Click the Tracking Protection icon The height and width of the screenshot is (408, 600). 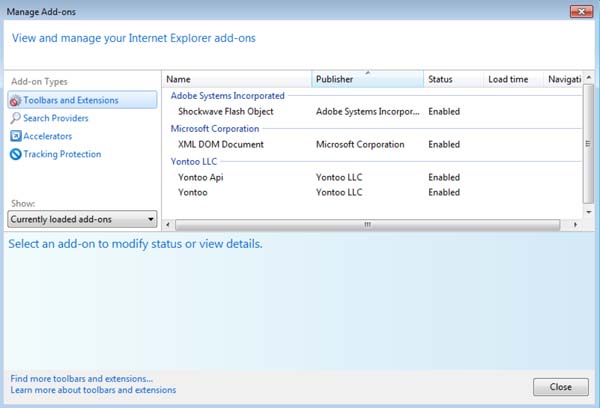(15, 154)
